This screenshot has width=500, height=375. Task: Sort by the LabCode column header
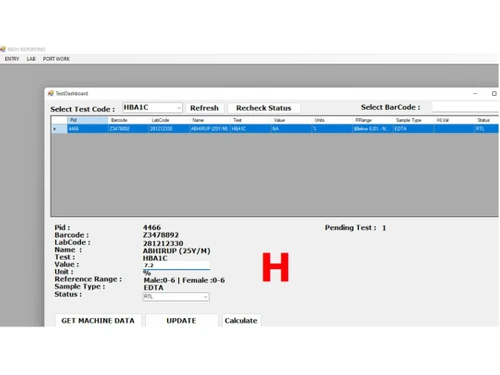(169, 120)
